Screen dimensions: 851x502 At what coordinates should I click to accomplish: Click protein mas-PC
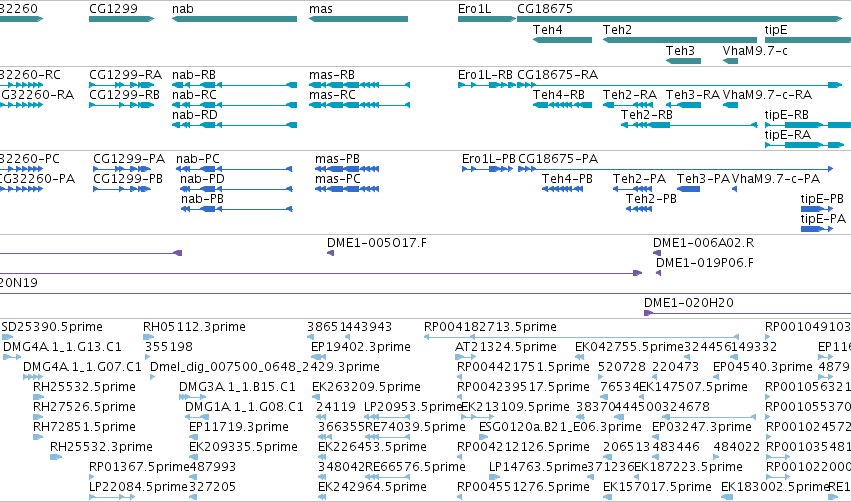(347, 189)
